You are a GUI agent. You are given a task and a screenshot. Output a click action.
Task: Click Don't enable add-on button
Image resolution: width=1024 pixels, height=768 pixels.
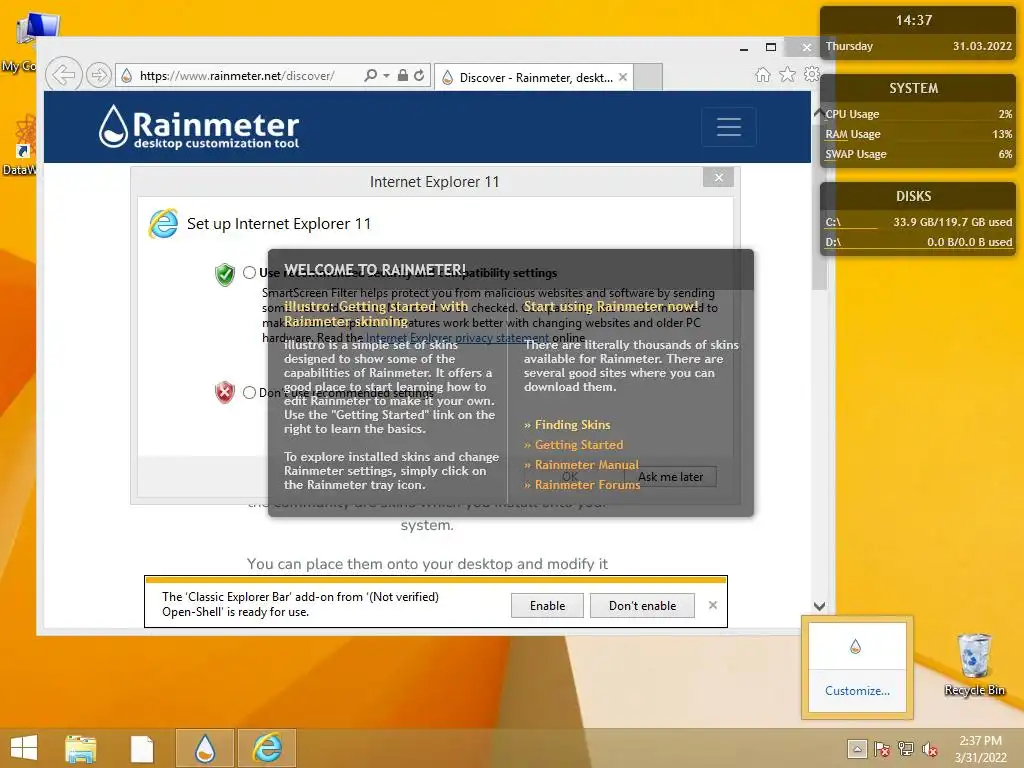[x=643, y=605]
